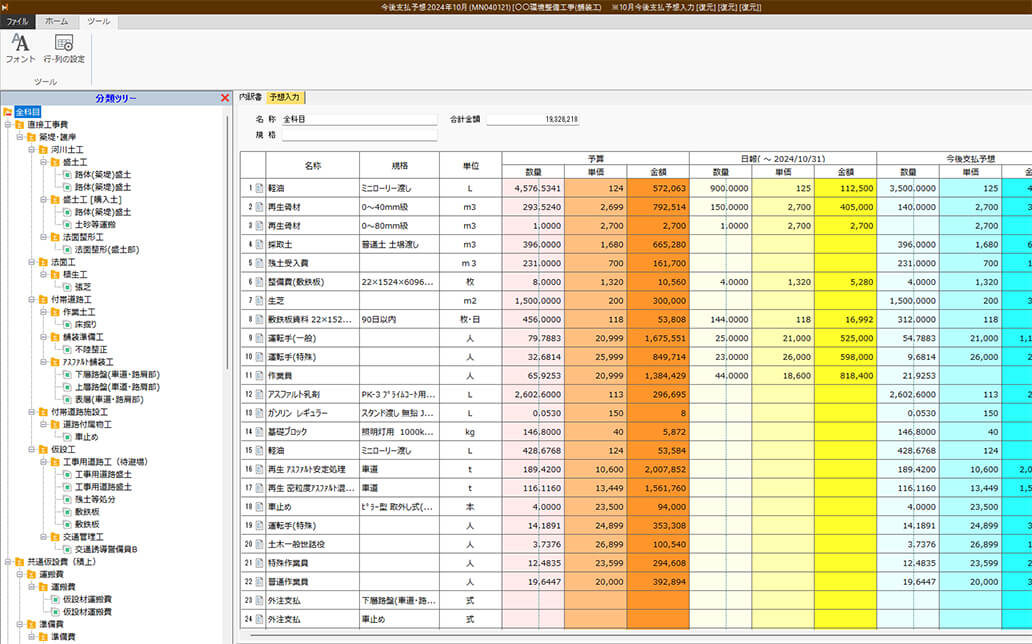Click document icon on the 採取土 row
1032x644 pixels.
tap(258, 244)
